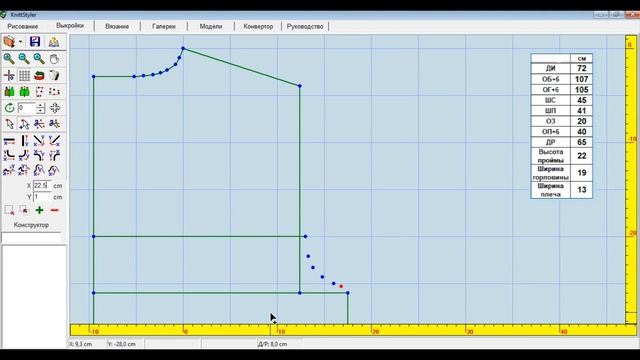Open the Конвертор tab

pos(258,26)
